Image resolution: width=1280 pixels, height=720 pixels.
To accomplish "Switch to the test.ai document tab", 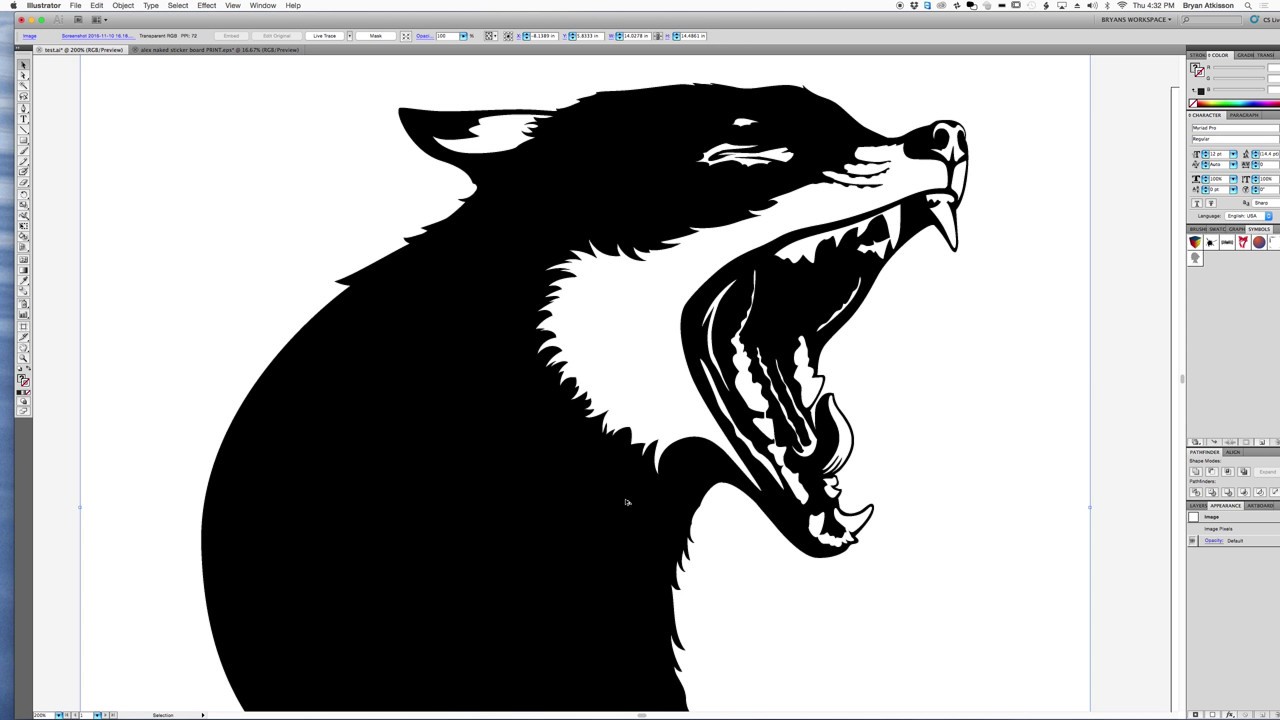I will coord(84,50).
